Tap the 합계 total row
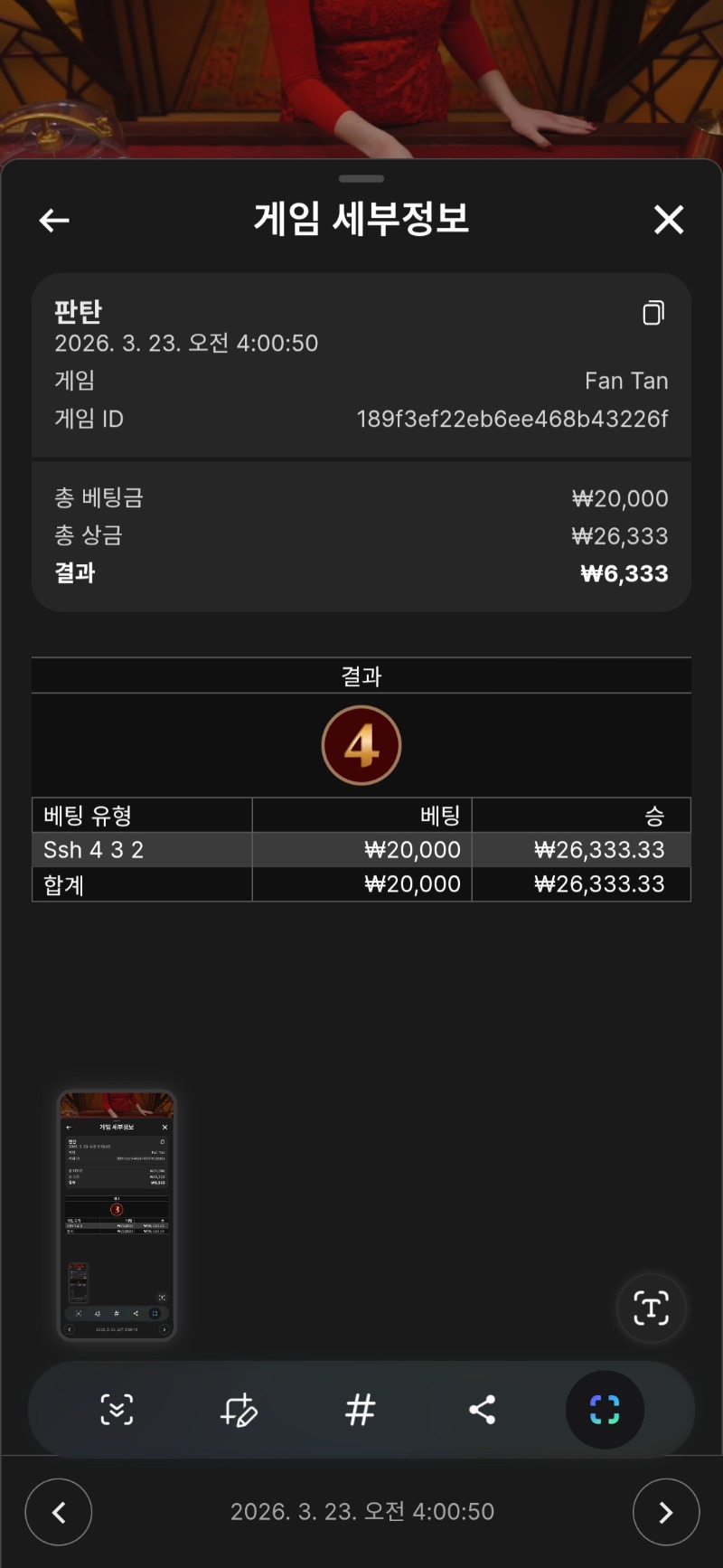This screenshot has height=1568, width=723. click(x=361, y=884)
